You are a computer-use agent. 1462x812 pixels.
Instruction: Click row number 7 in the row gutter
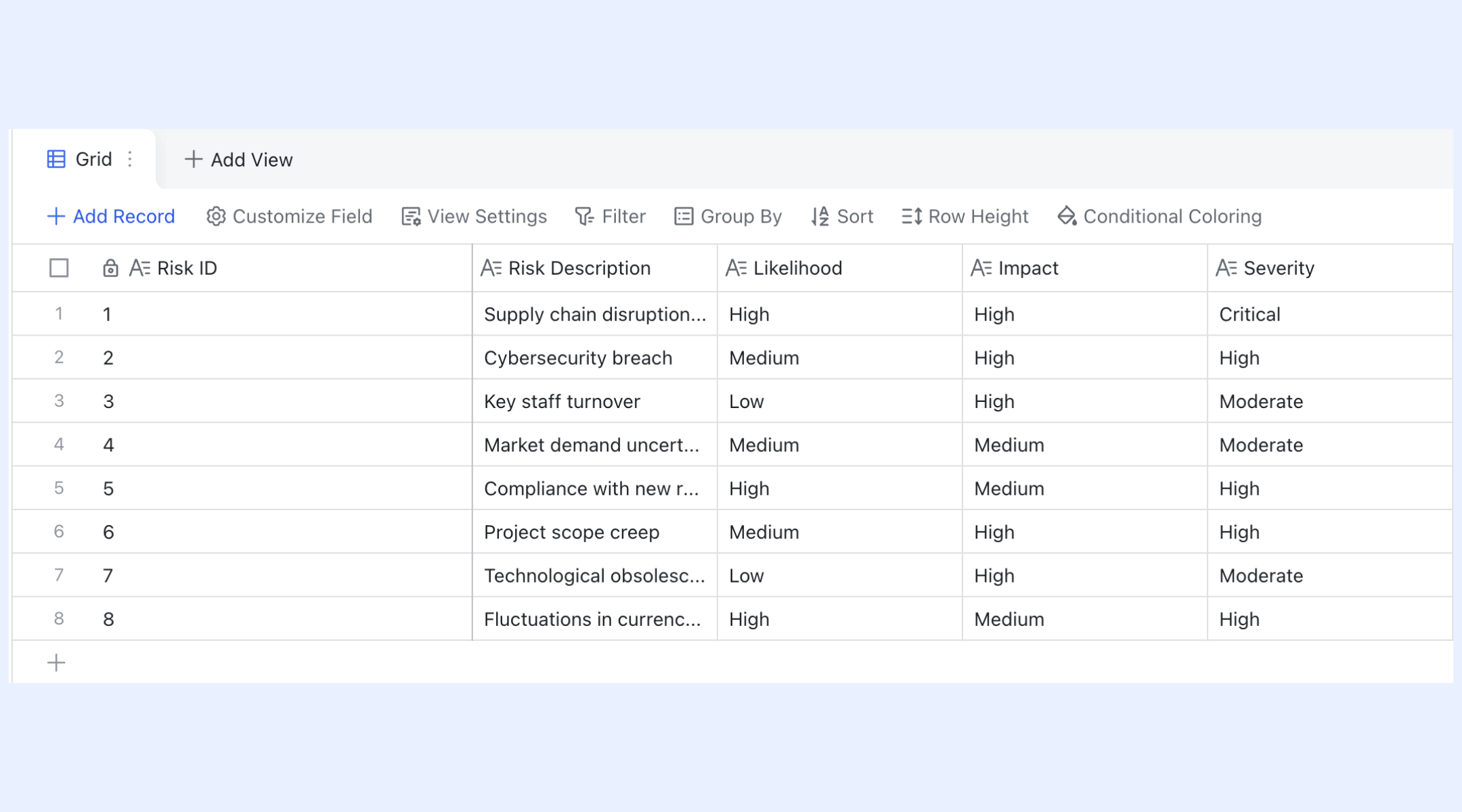(59, 575)
